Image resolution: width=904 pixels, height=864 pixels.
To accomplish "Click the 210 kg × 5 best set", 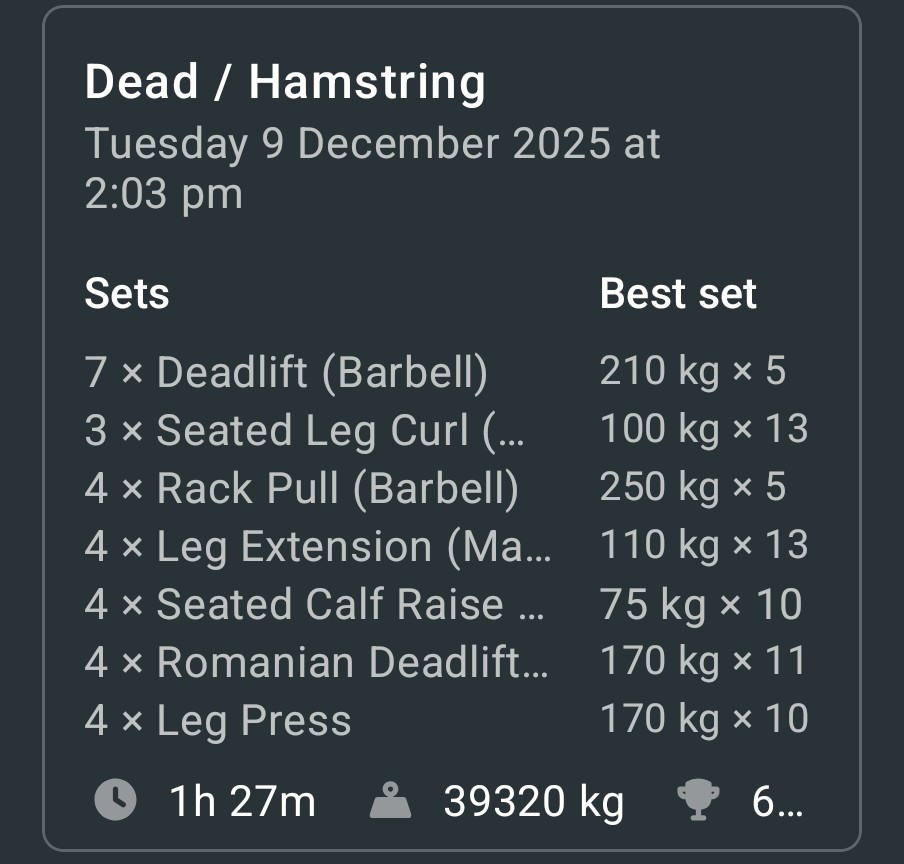I will point(692,372).
